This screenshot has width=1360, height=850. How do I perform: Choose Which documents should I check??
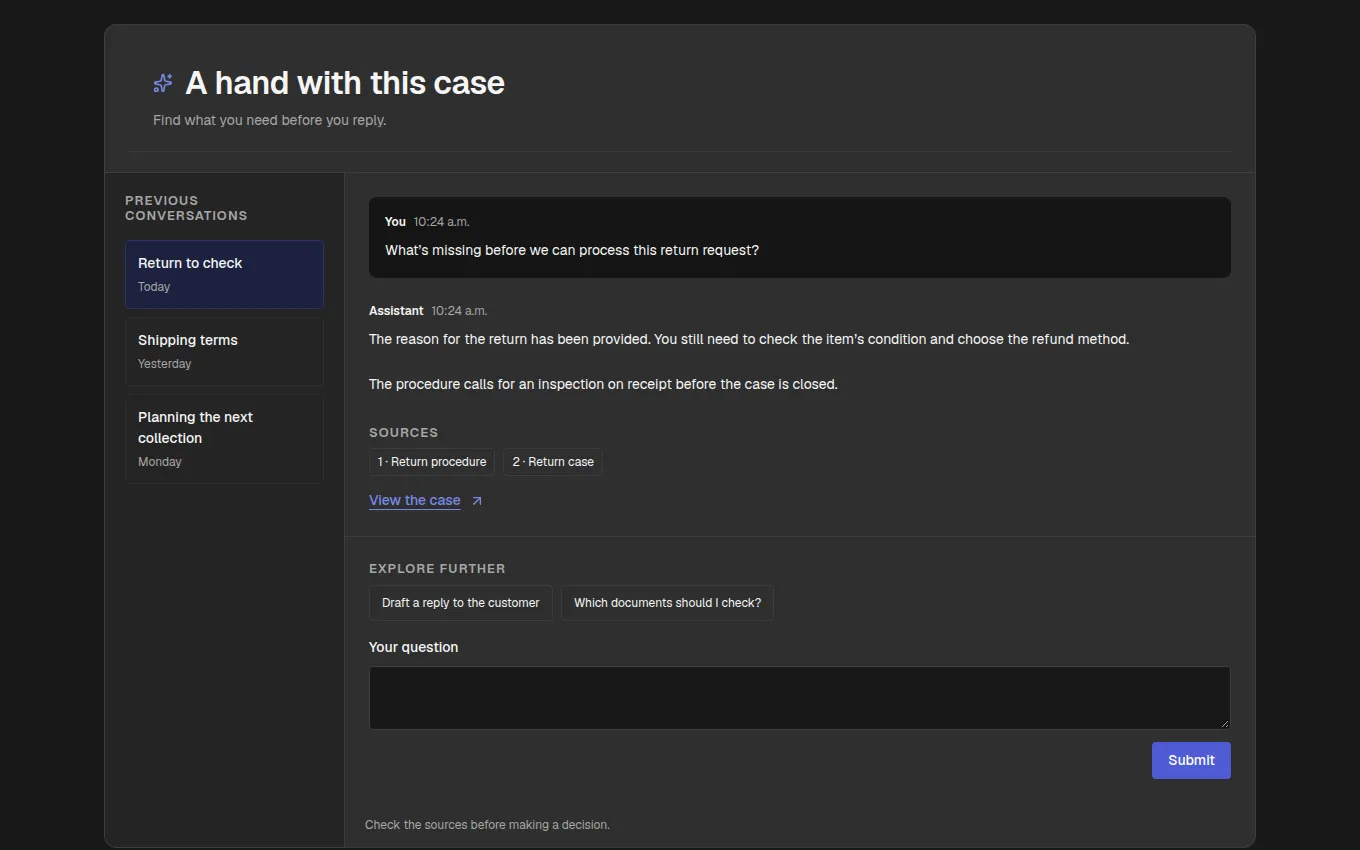667,603
